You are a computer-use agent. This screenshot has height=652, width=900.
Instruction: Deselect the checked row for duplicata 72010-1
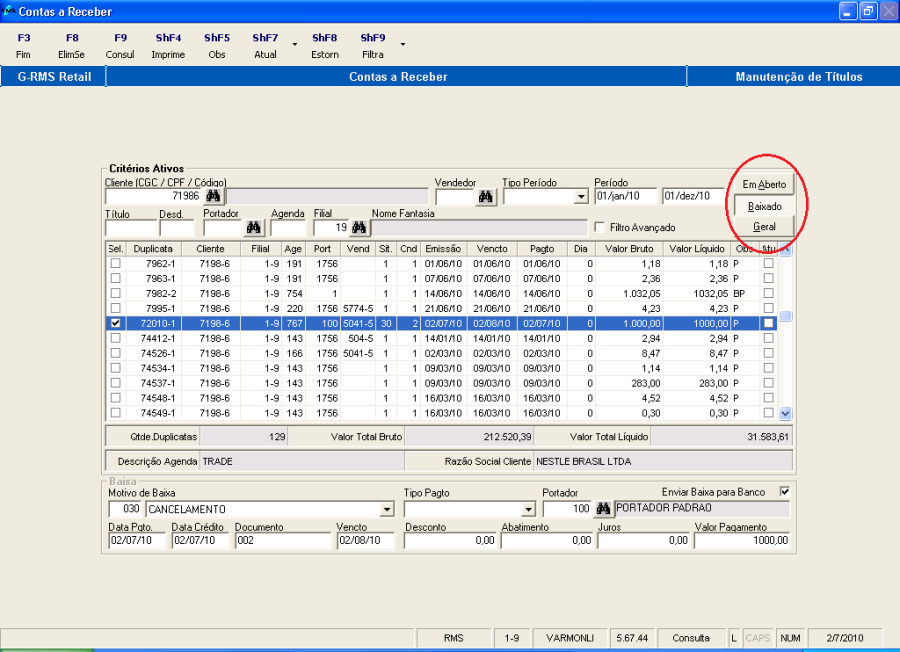pyautogui.click(x=115, y=324)
